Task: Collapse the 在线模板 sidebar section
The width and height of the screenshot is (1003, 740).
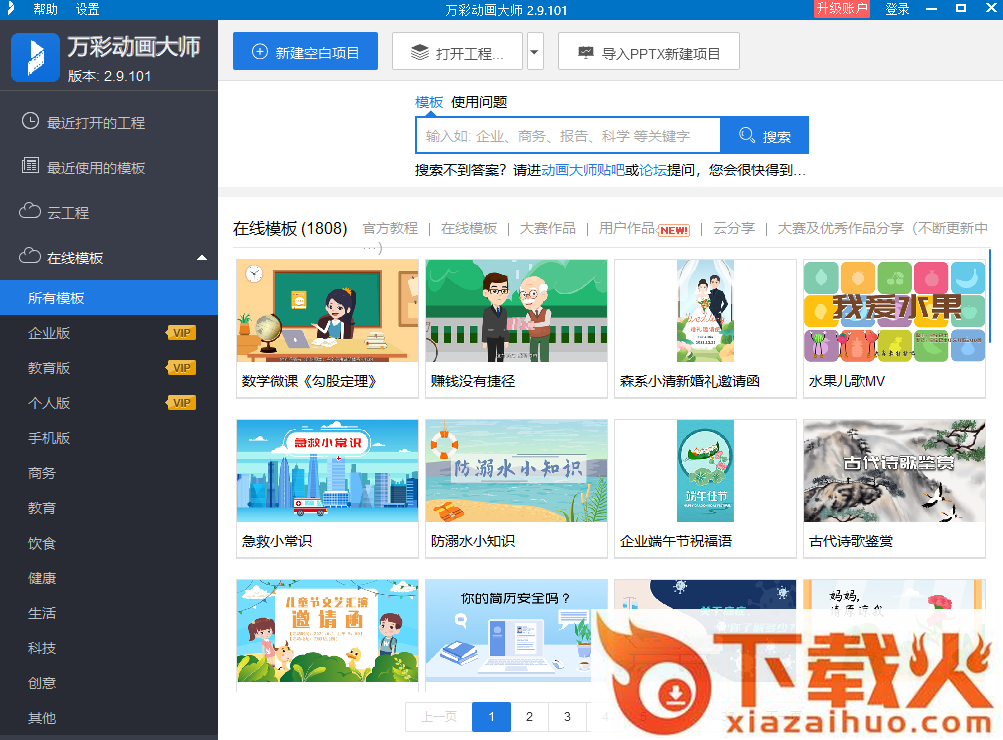Action: [202, 258]
